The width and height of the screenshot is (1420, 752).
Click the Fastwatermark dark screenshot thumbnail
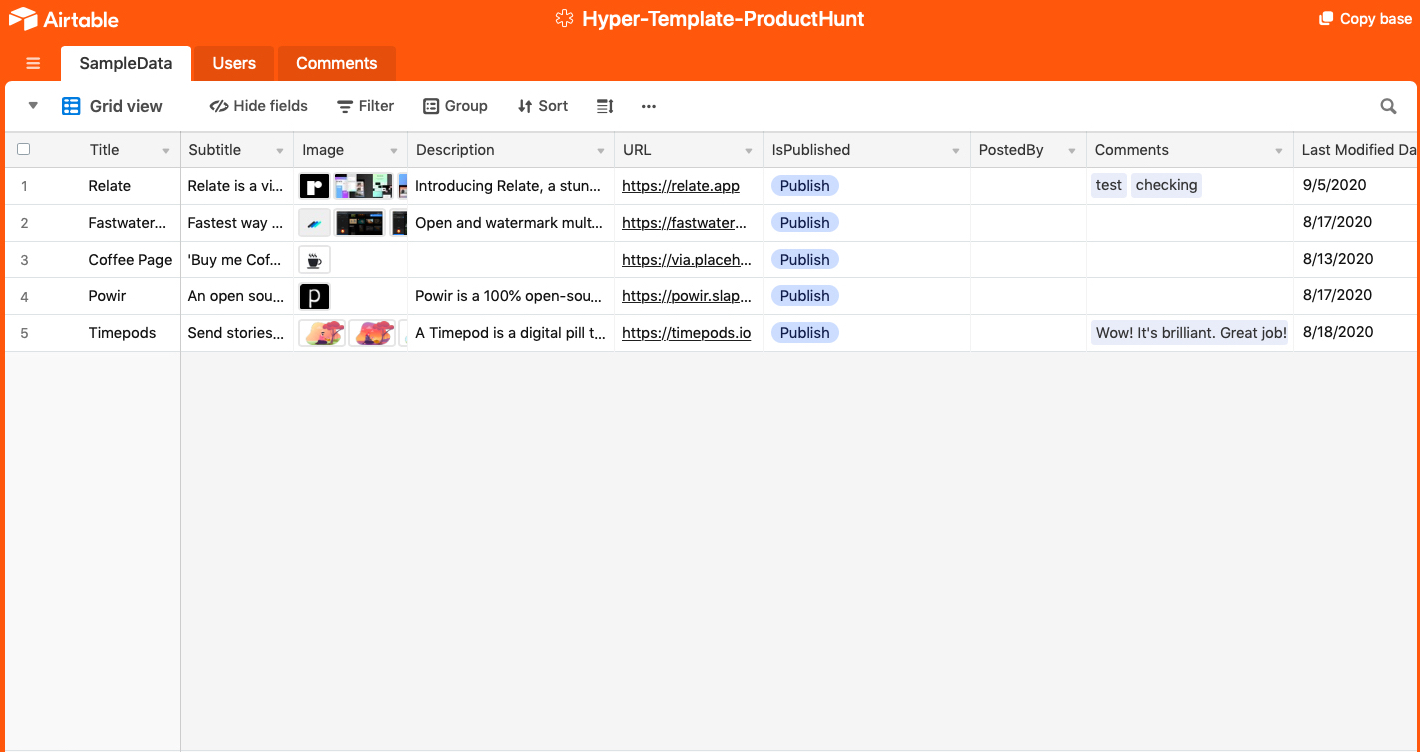click(360, 223)
